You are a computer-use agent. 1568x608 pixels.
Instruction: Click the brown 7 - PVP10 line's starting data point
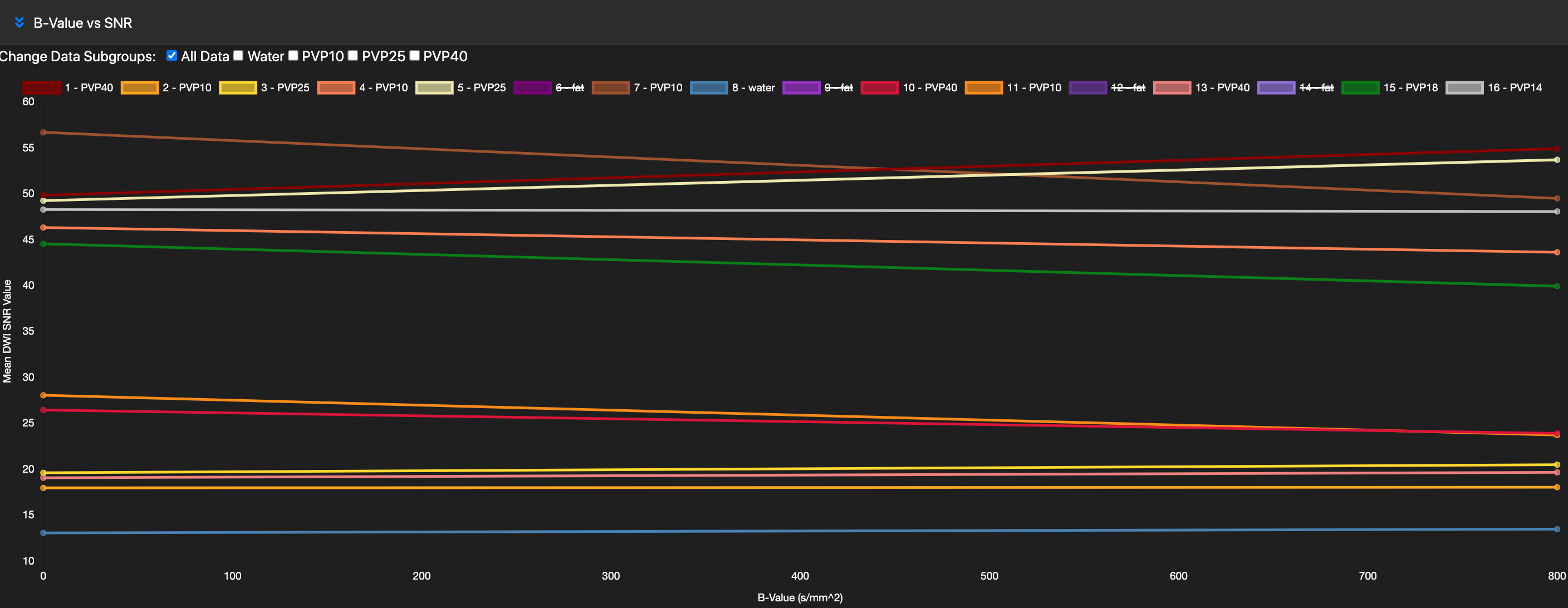[x=43, y=131]
